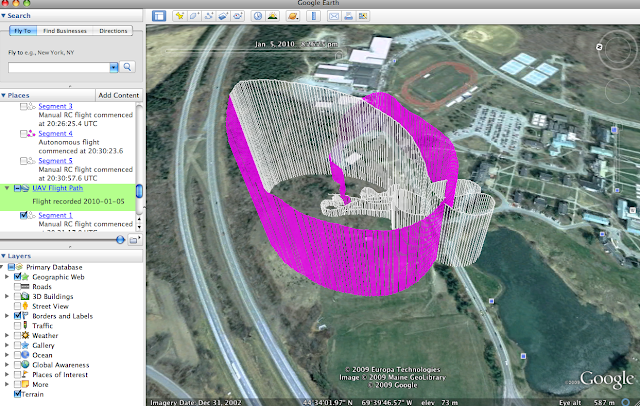Click the Gallery star icon in Layers
640x406 pixels.
click(x=25, y=345)
